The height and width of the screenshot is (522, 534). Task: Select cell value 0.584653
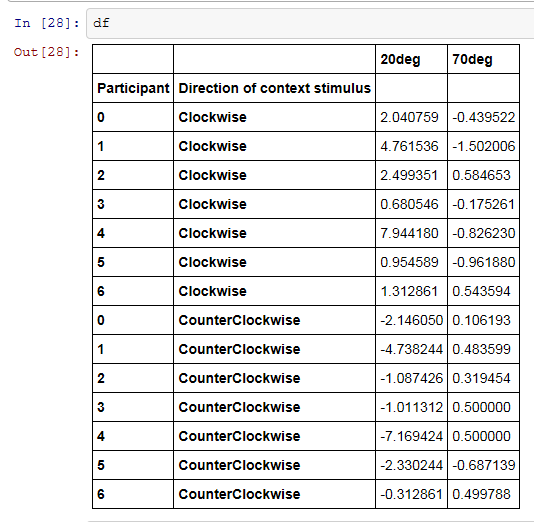[x=481, y=175]
